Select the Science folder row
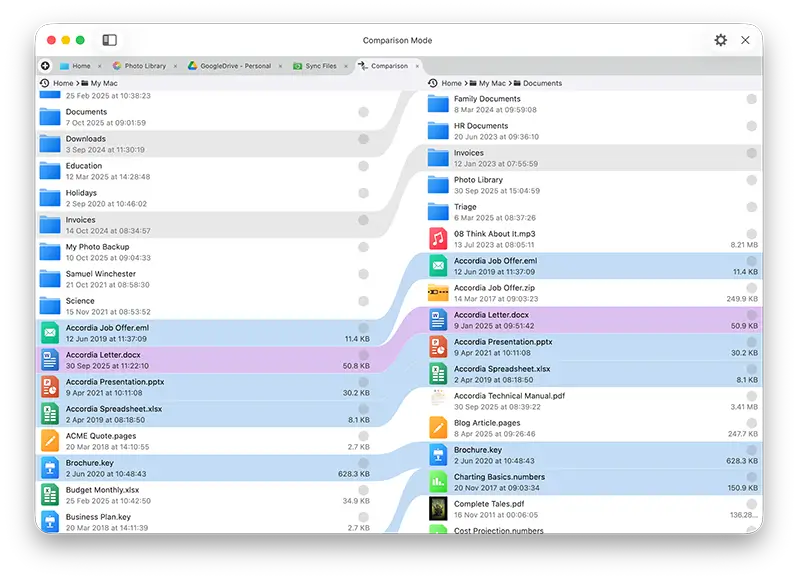 point(205,306)
